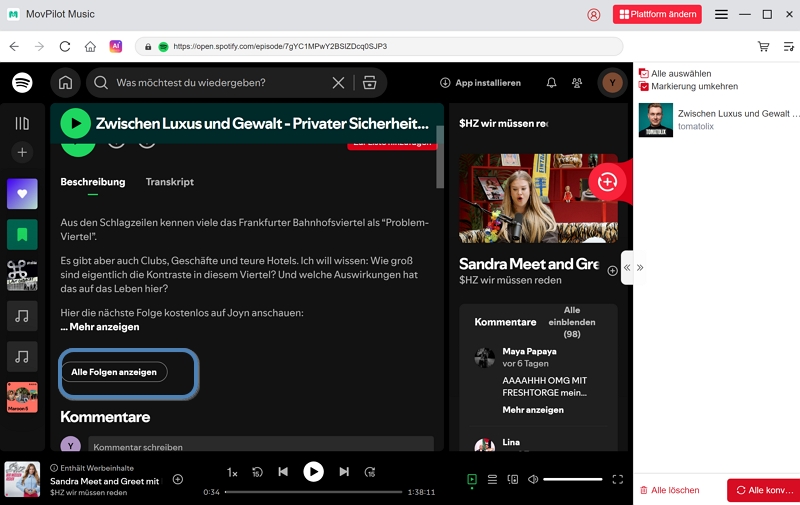This screenshot has height=505, width=800.
Task: Open the conversion queue list icon
Action: (x=789, y=46)
